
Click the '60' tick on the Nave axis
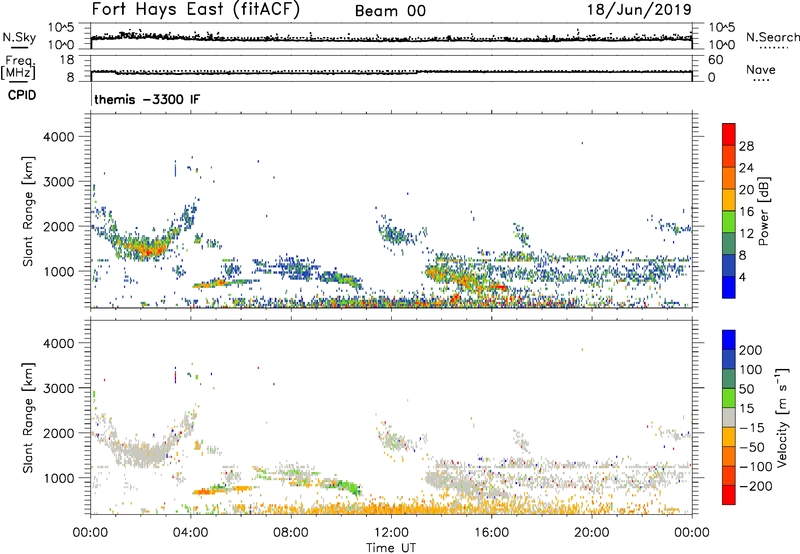click(x=715, y=60)
